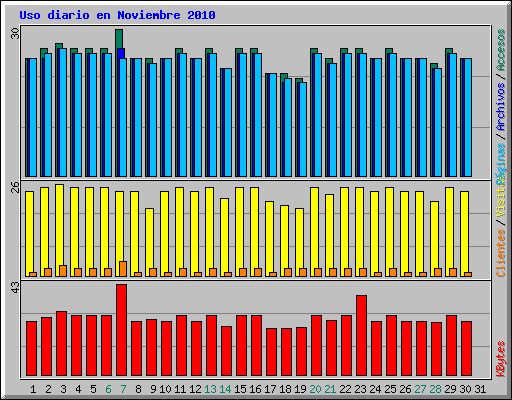Click the 'Accesos' legend label
This screenshot has height=400, width=512.
(x=501, y=50)
